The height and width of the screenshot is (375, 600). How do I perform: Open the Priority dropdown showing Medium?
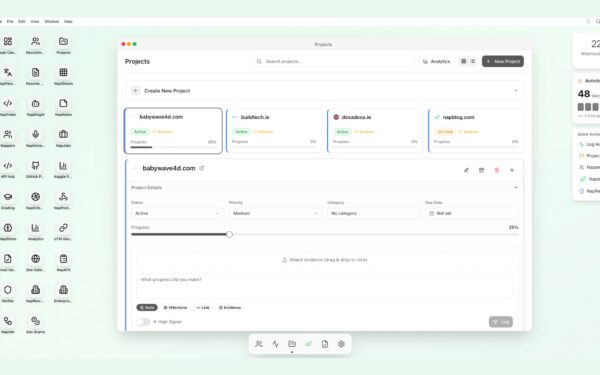(x=275, y=213)
